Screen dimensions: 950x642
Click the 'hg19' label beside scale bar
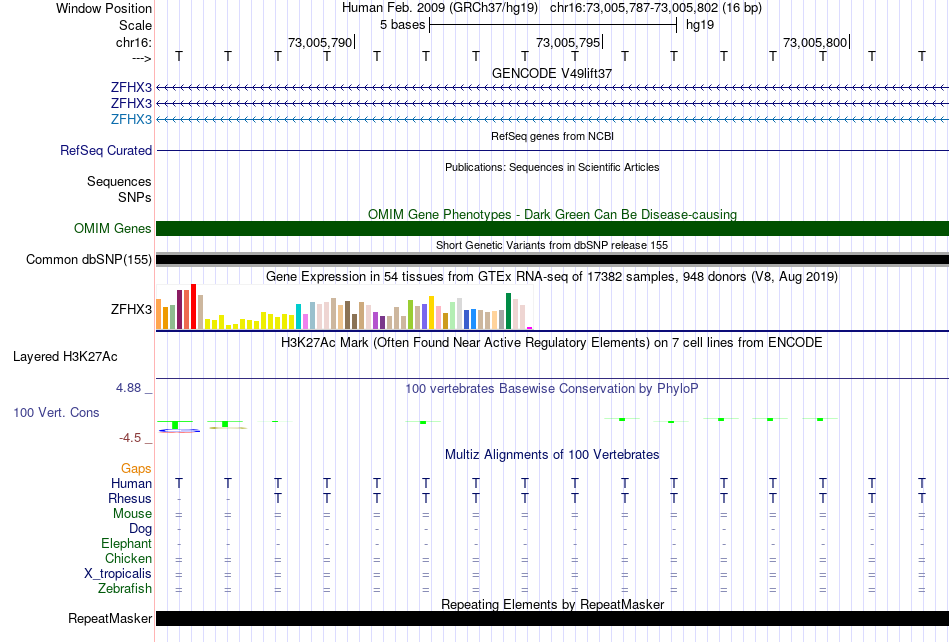coord(700,25)
